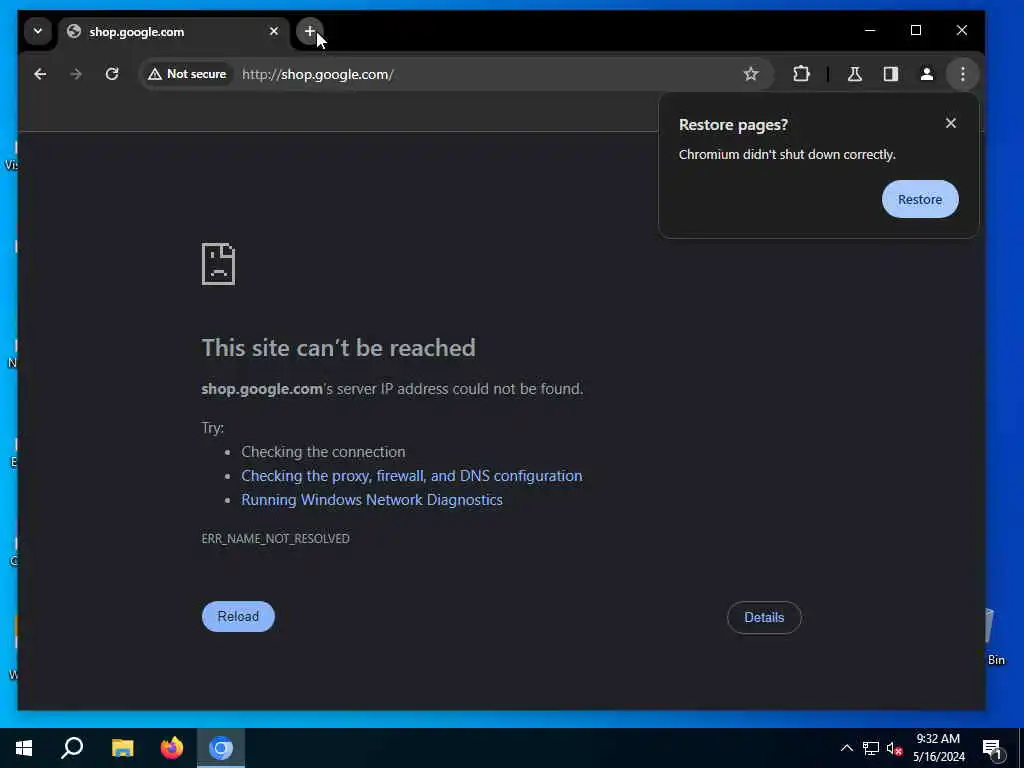Screen dimensions: 1024x768
Task: Open the Chromium three-dot menu
Action: click(963, 74)
